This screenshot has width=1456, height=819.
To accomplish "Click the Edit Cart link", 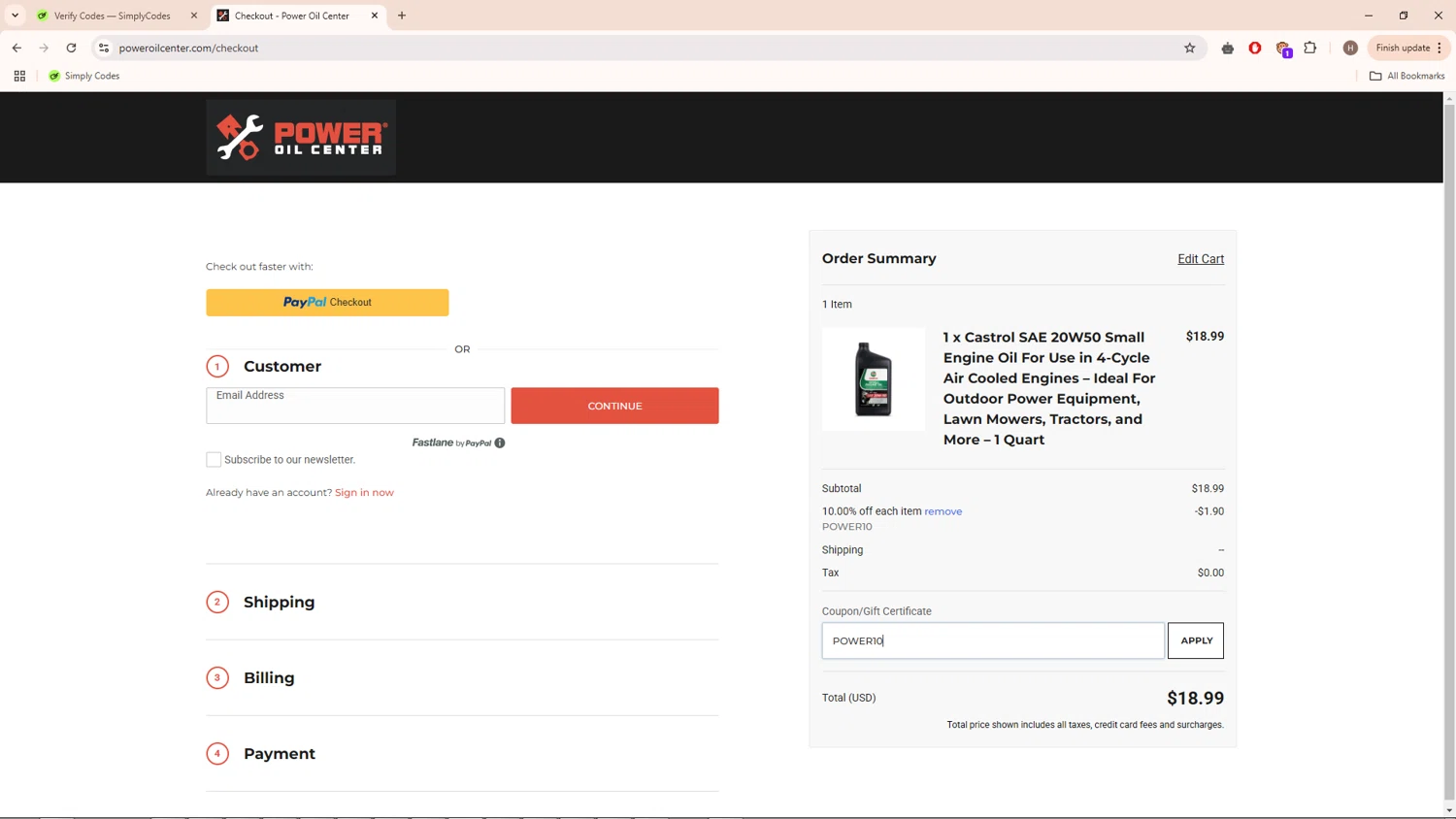I will (1201, 259).
